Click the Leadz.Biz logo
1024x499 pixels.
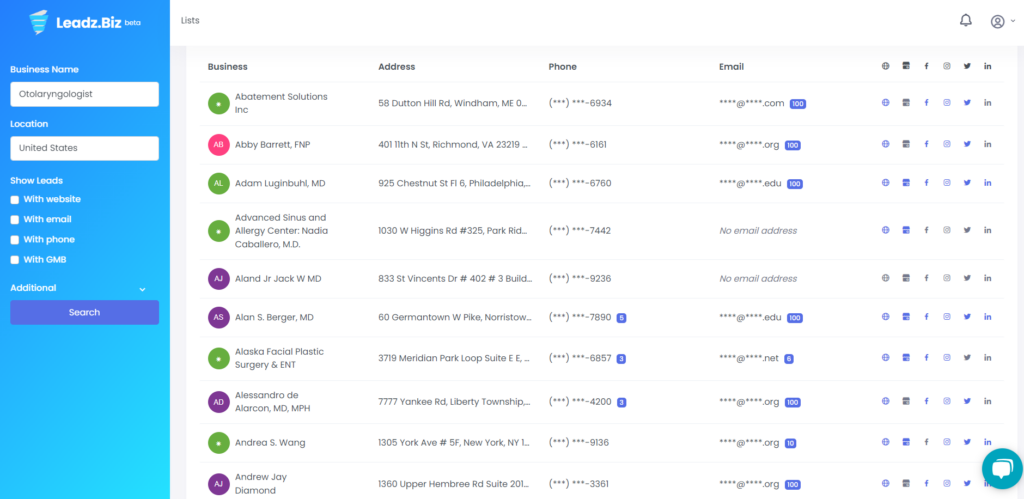pyautogui.click(x=85, y=22)
